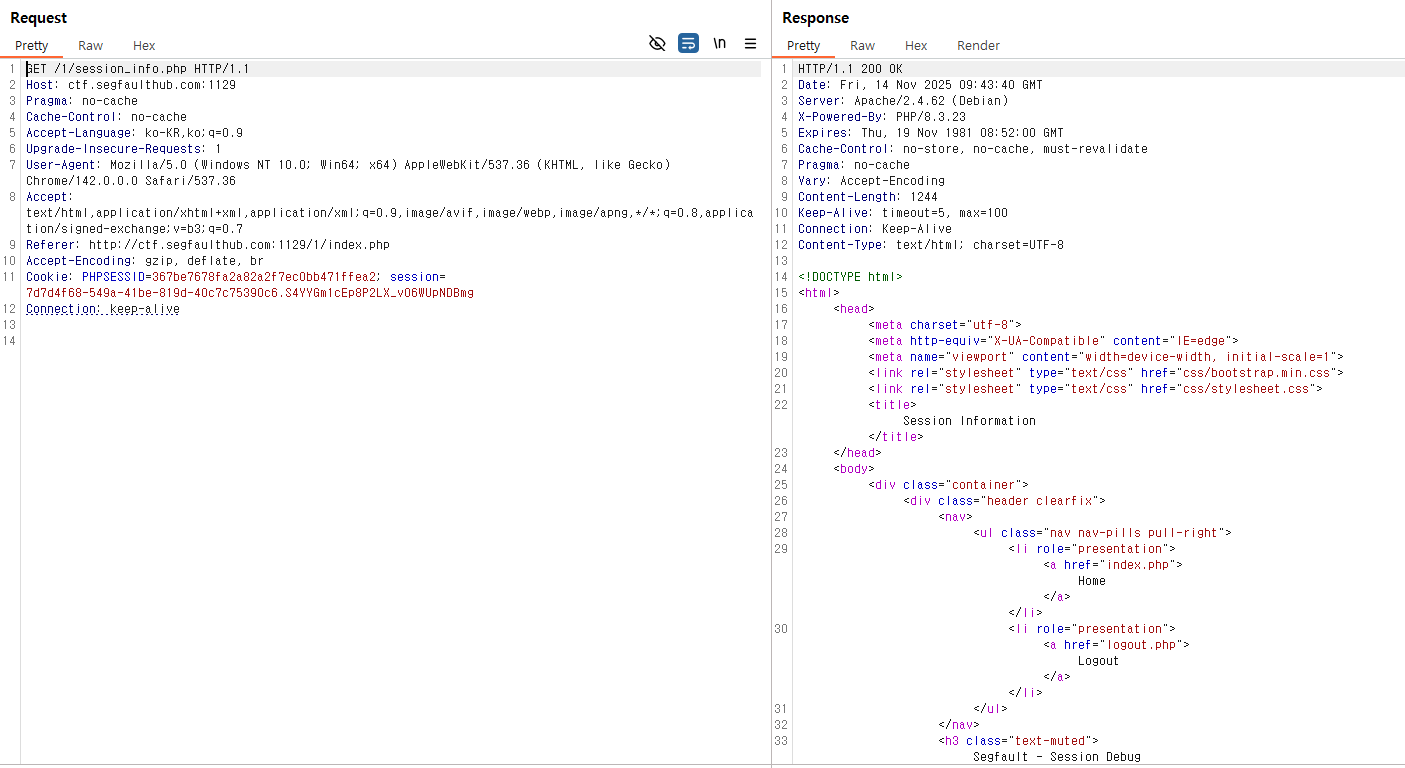Switch to the Response Raw tab

[x=862, y=45]
